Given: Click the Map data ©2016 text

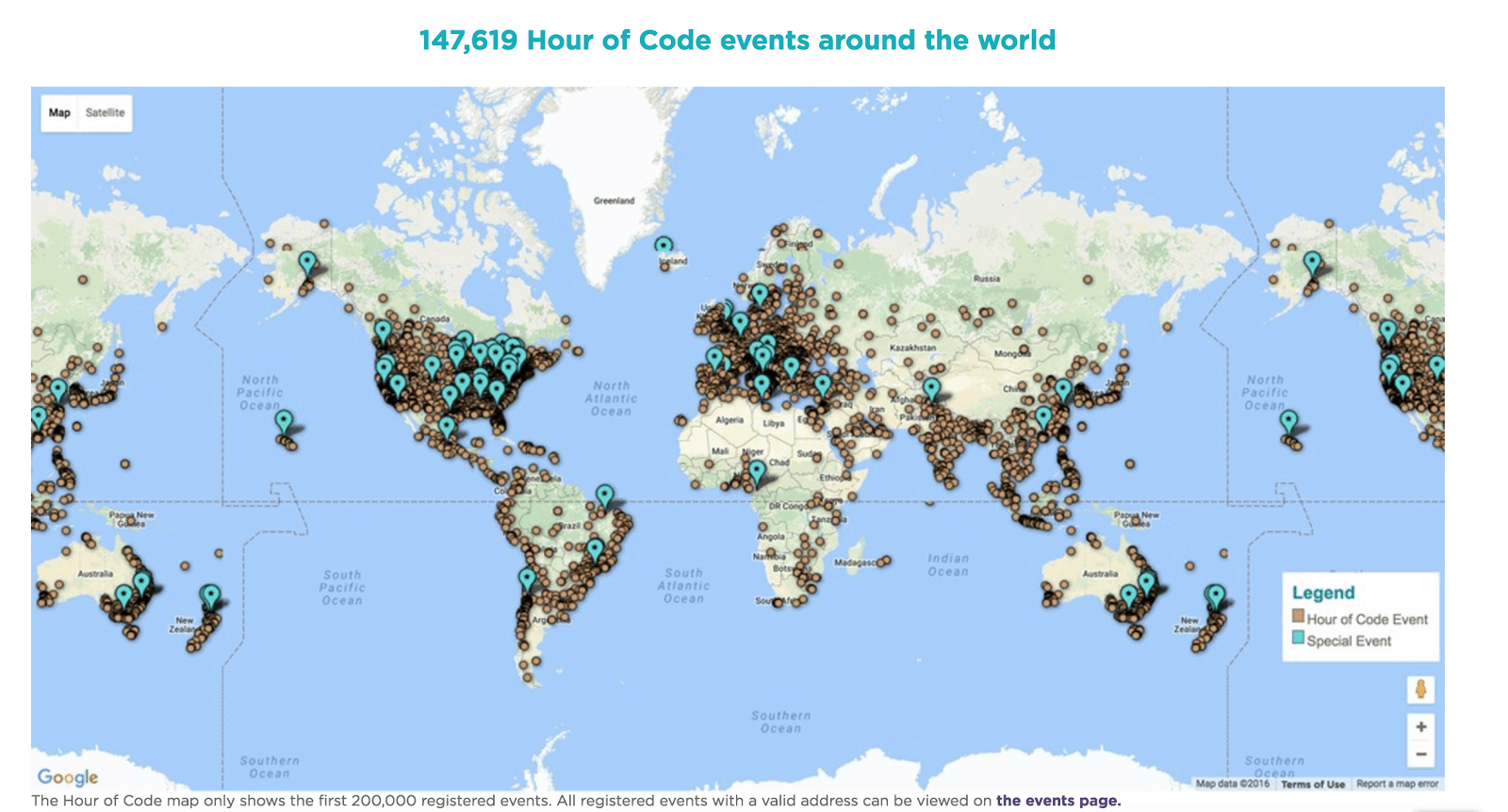Looking at the screenshot, I should pyautogui.click(x=1233, y=784).
